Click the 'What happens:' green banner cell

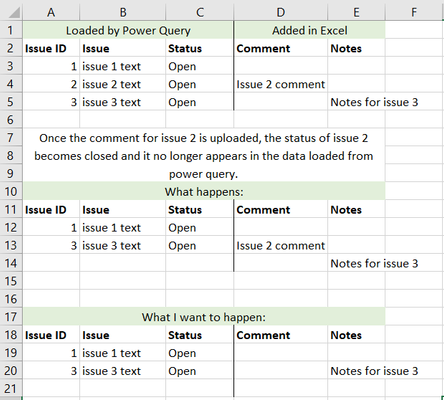point(204,192)
